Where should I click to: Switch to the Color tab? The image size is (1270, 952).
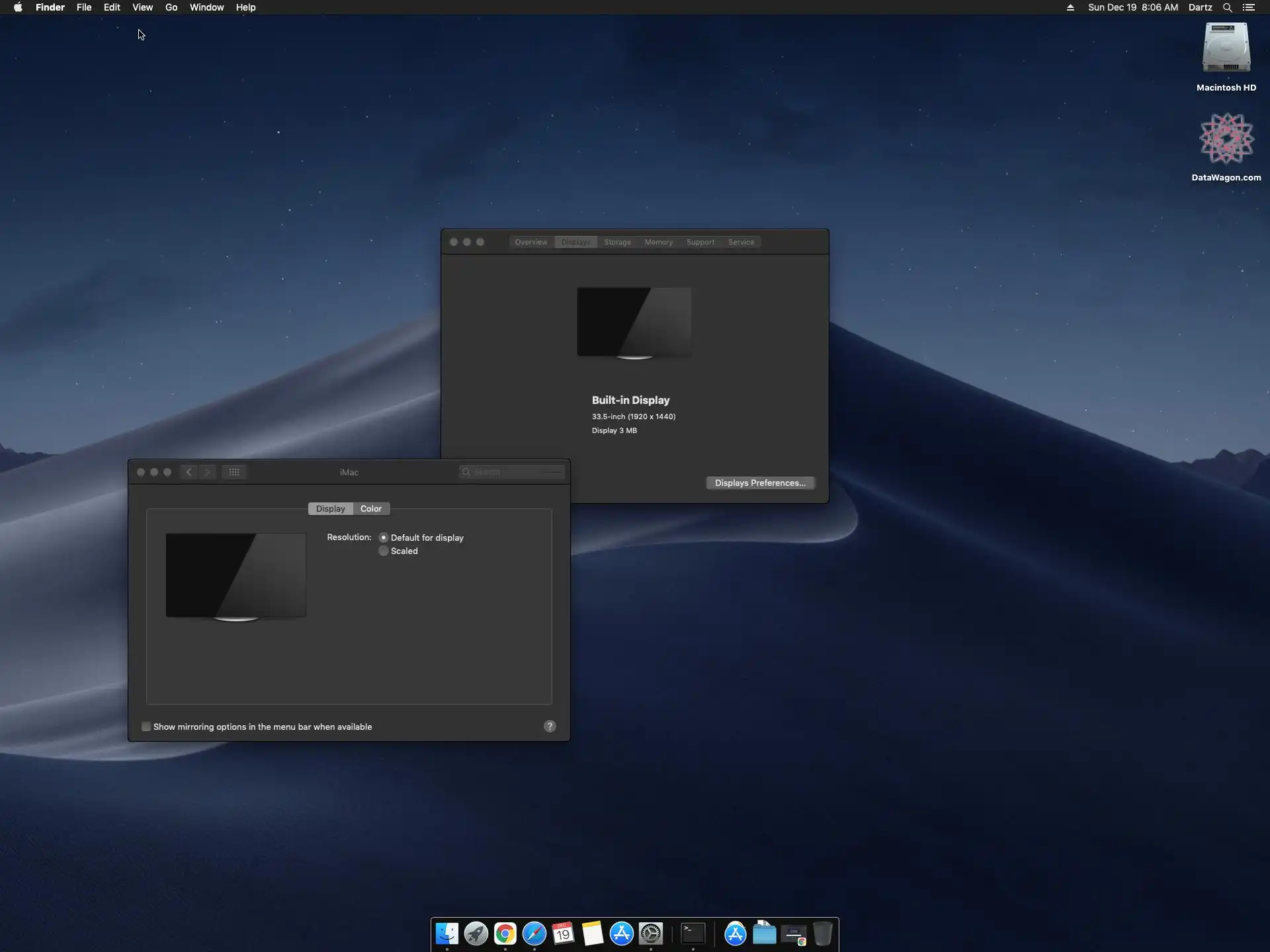pos(371,508)
